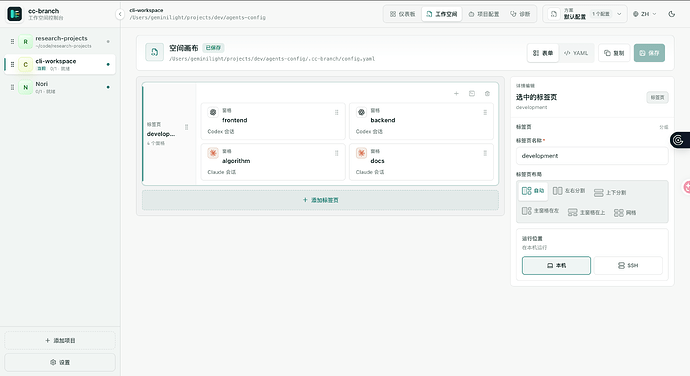Select the research-projects project
The height and width of the screenshot is (376, 690).
tap(60, 42)
